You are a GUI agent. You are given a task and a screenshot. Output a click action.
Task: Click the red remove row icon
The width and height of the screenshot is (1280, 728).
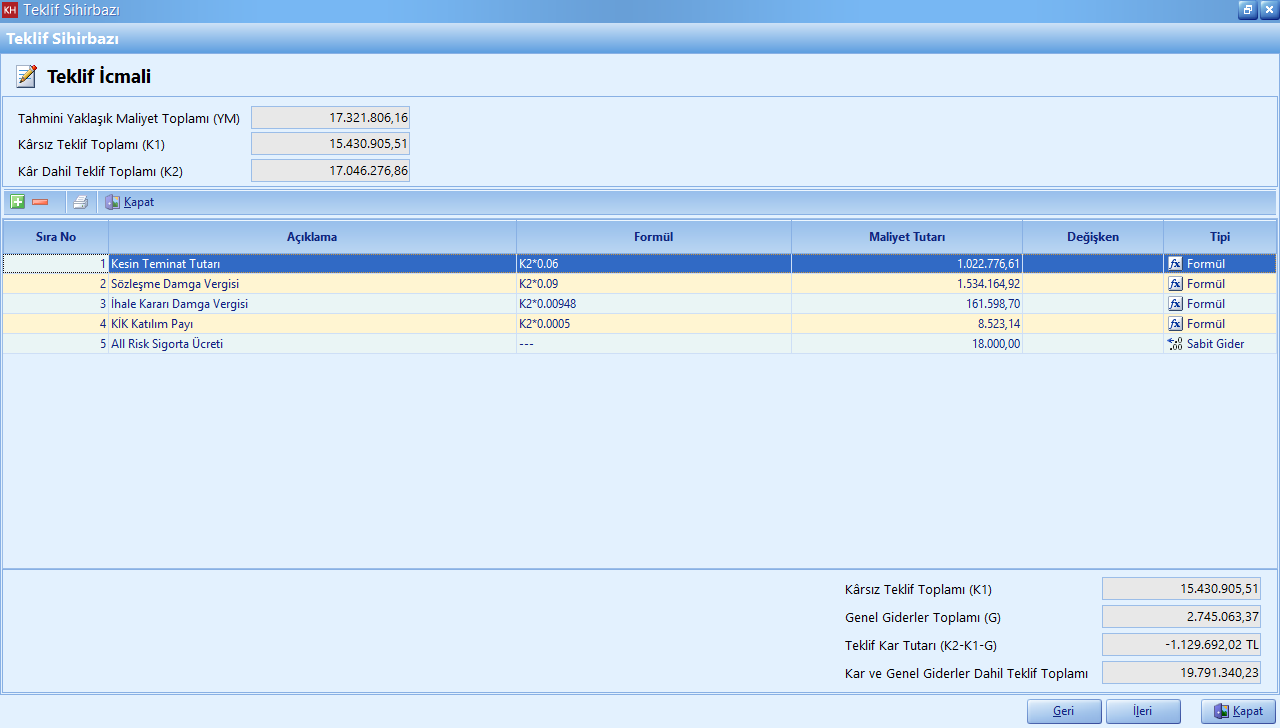[40, 202]
